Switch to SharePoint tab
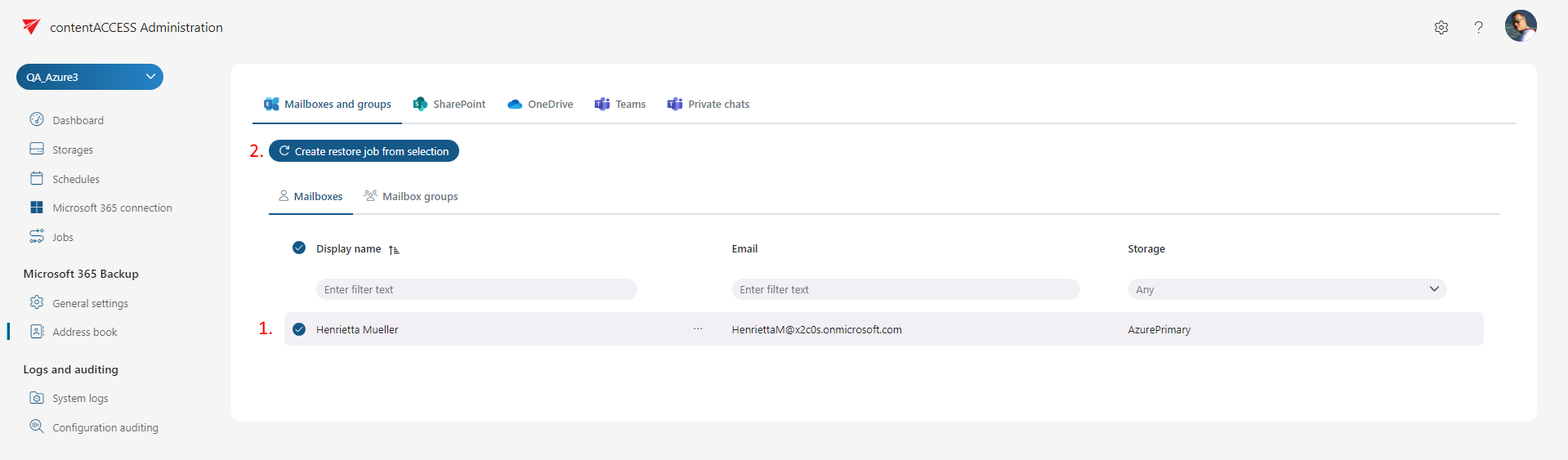Image resolution: width=1568 pixels, height=460 pixels. [x=449, y=104]
